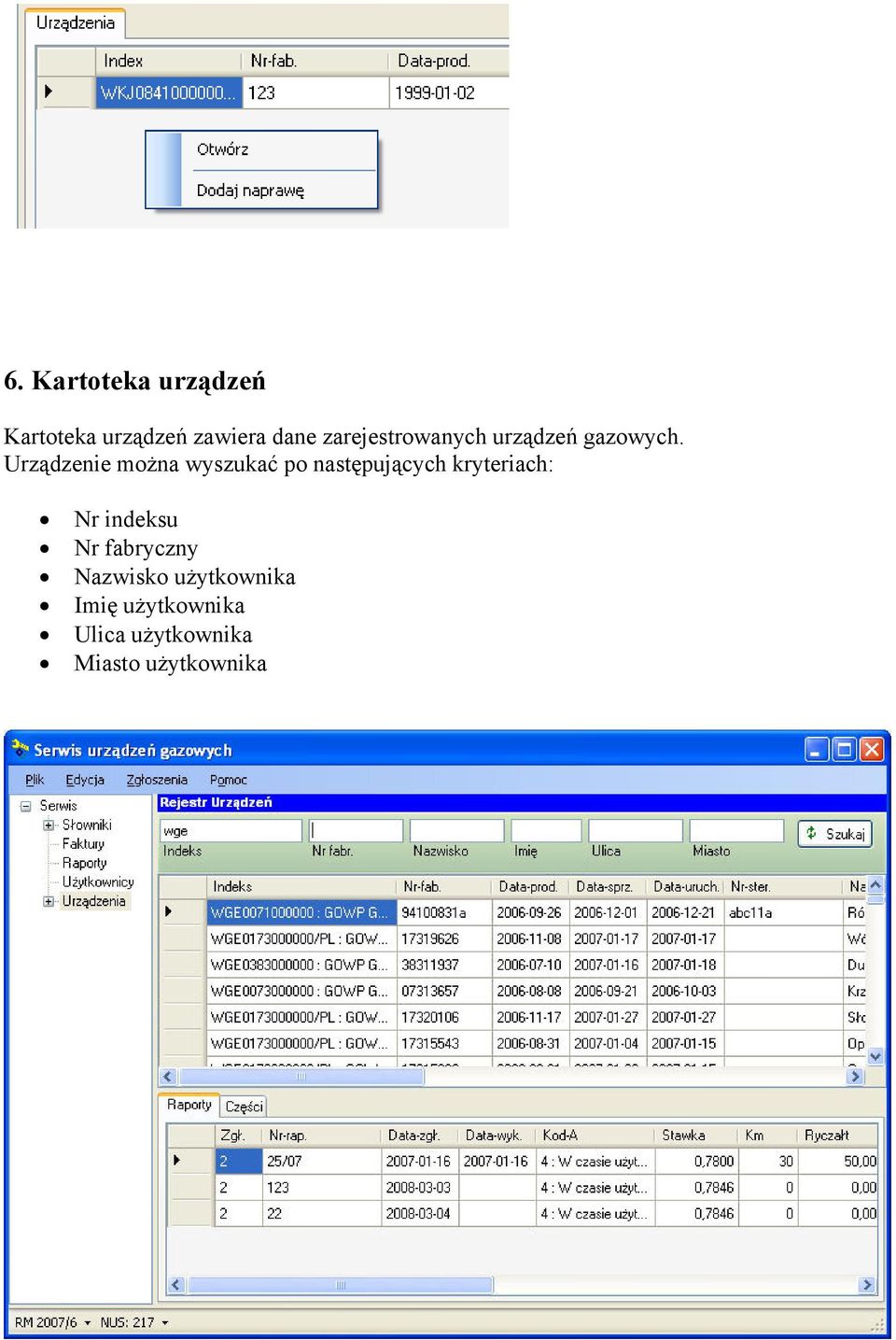Select Urządzenia in the side tree

tap(93, 902)
